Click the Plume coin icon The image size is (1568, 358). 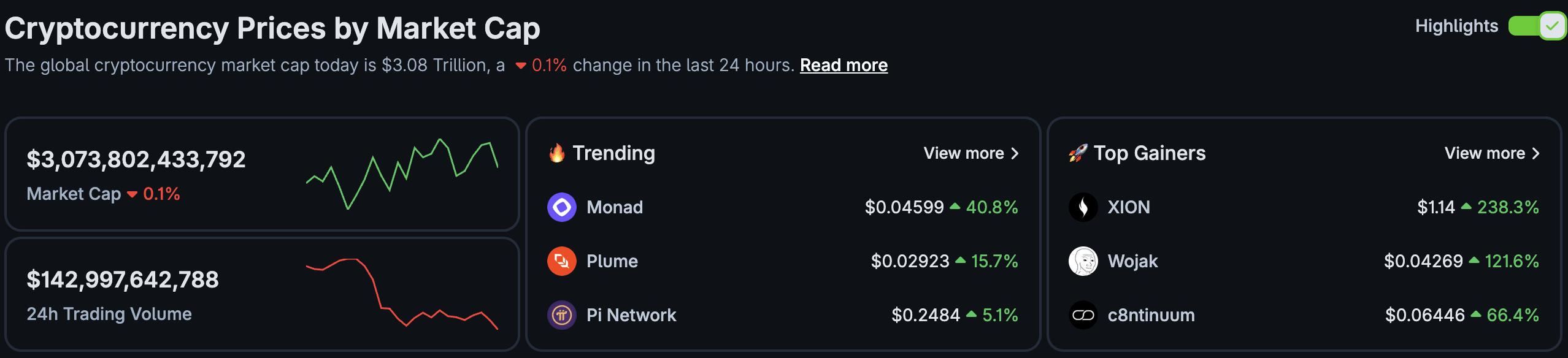tap(561, 261)
